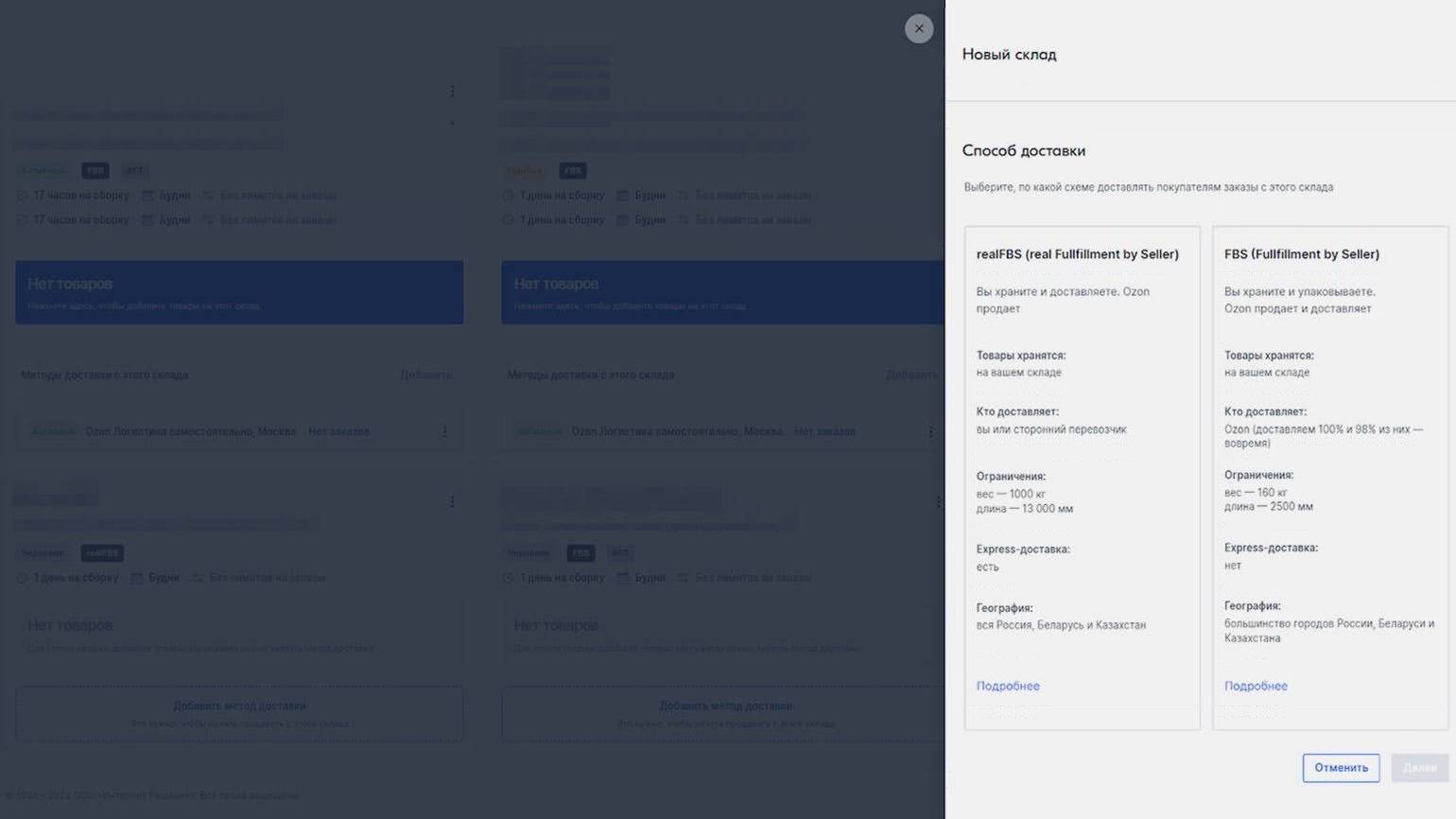Click the right blue Нет товаров banner
Viewport: 1456px width, 819px height.
pos(722,292)
